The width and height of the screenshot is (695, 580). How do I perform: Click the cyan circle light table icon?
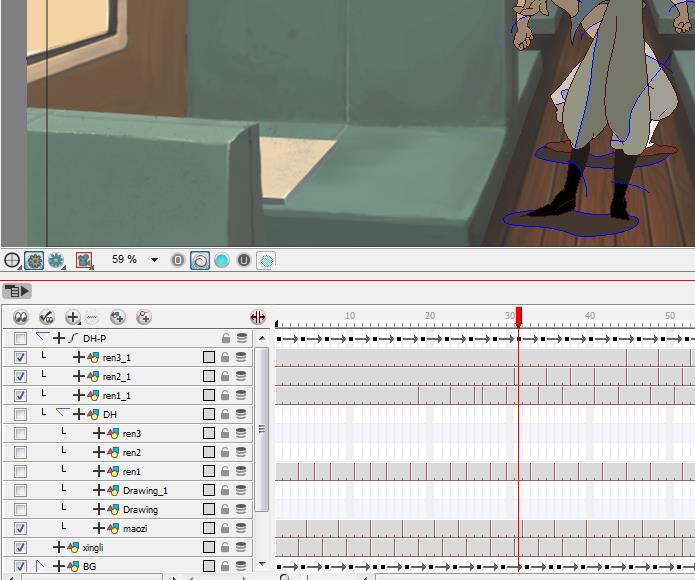click(x=222, y=260)
